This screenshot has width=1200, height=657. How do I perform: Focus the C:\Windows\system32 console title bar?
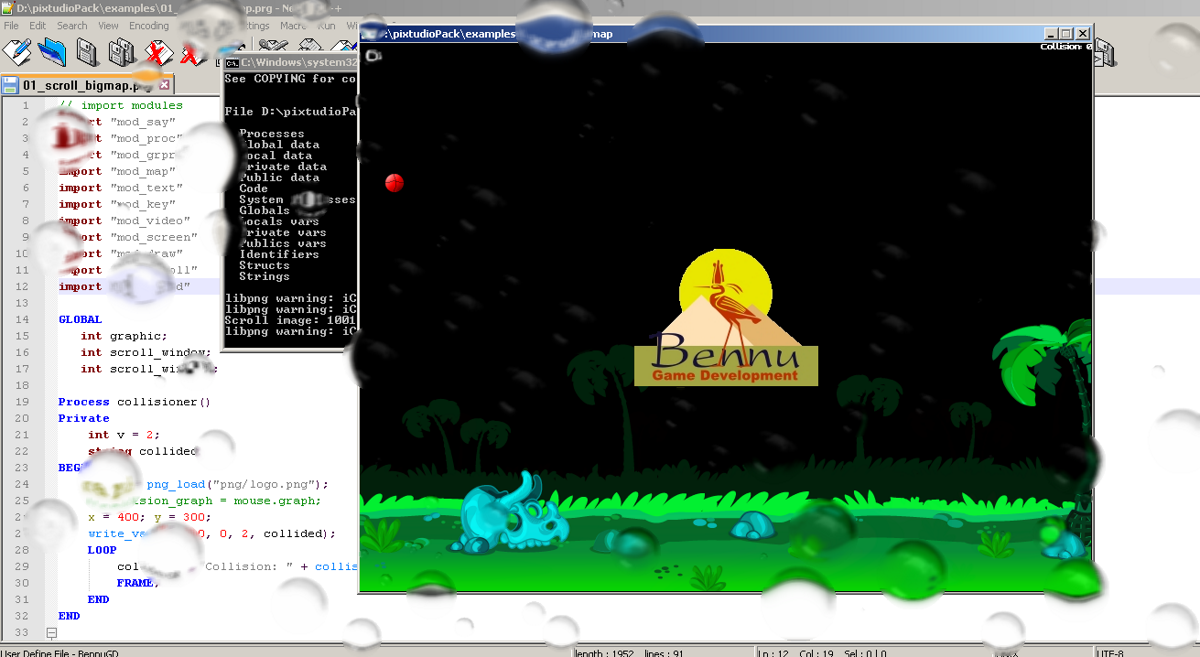(x=290, y=62)
